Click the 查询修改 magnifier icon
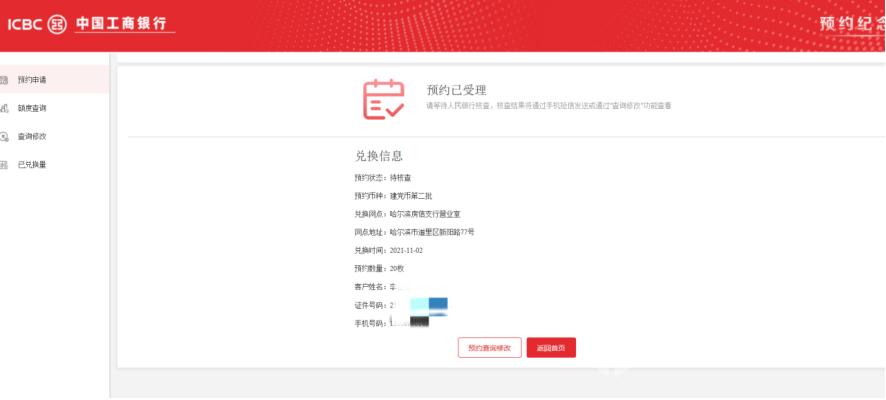 [x=4, y=136]
